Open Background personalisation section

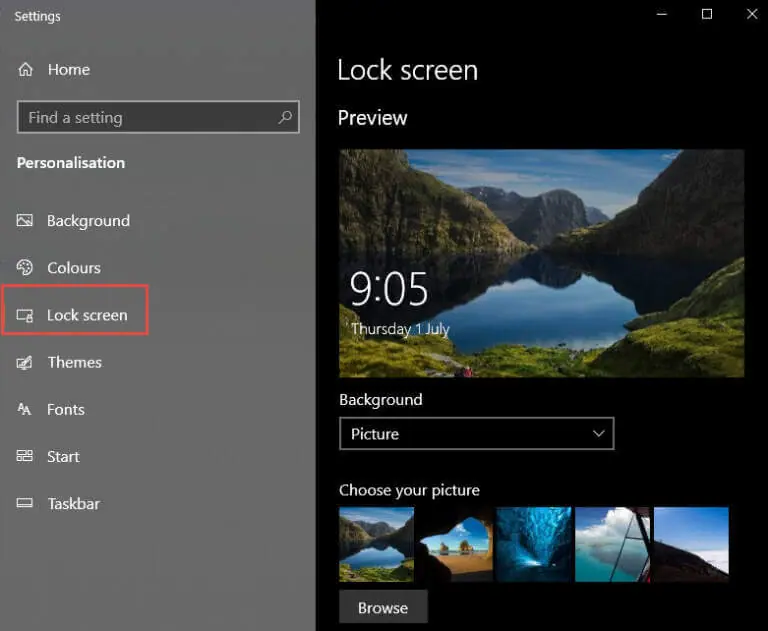click(88, 221)
